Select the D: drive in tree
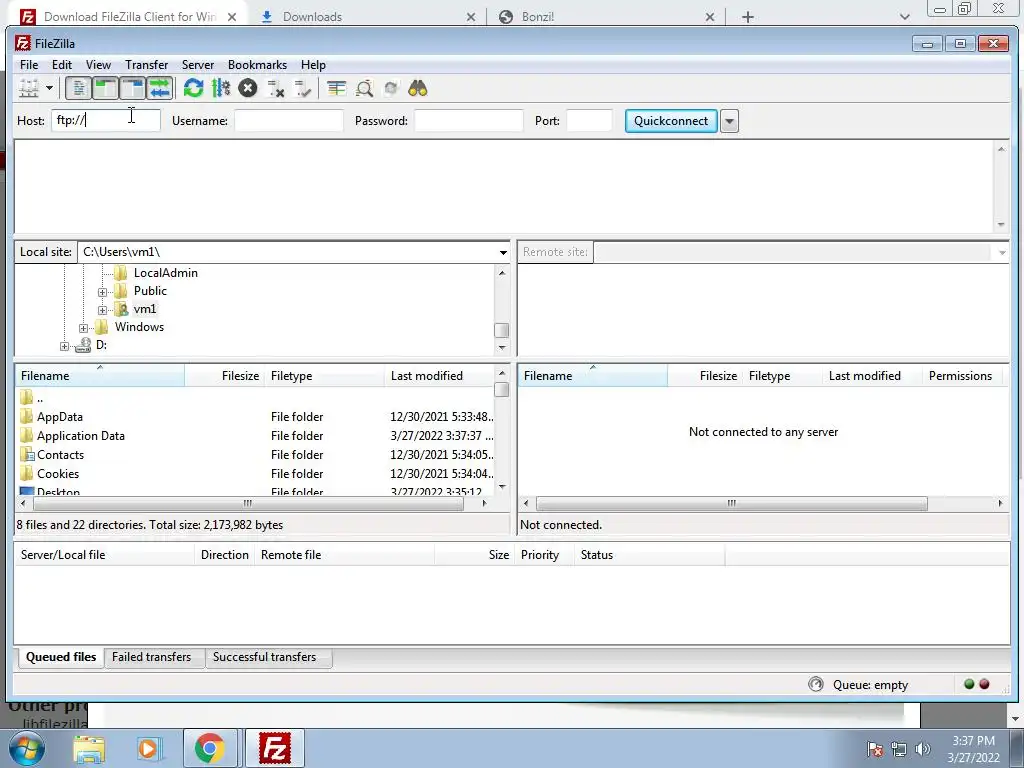The image size is (1024, 768). point(101,345)
